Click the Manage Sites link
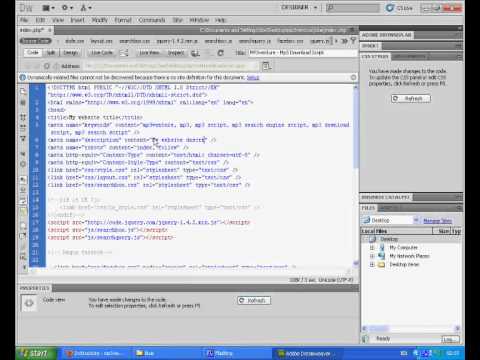This screenshot has width=480, height=360. (437, 221)
